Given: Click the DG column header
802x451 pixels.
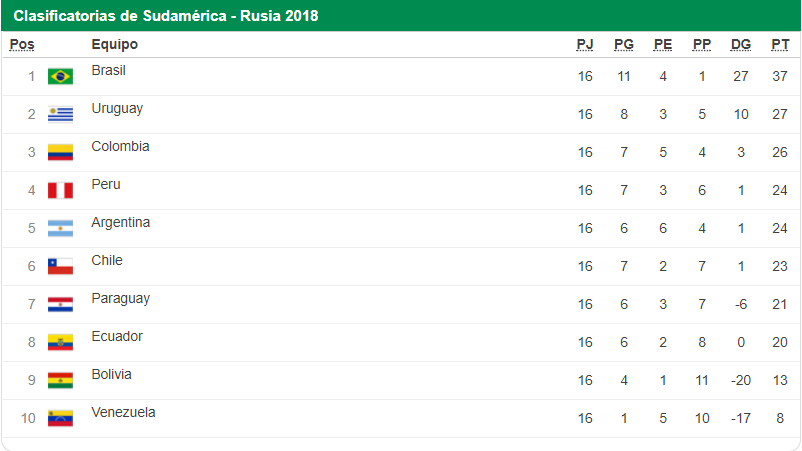Looking at the screenshot, I should [741, 44].
